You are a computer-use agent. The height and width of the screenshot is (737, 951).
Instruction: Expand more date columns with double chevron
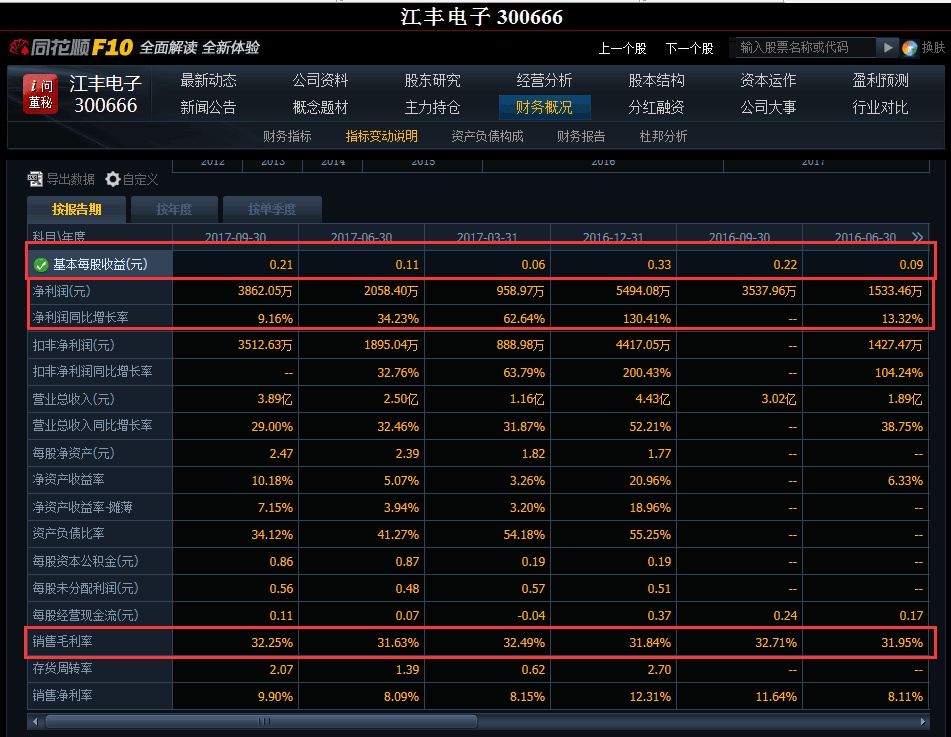click(x=917, y=237)
